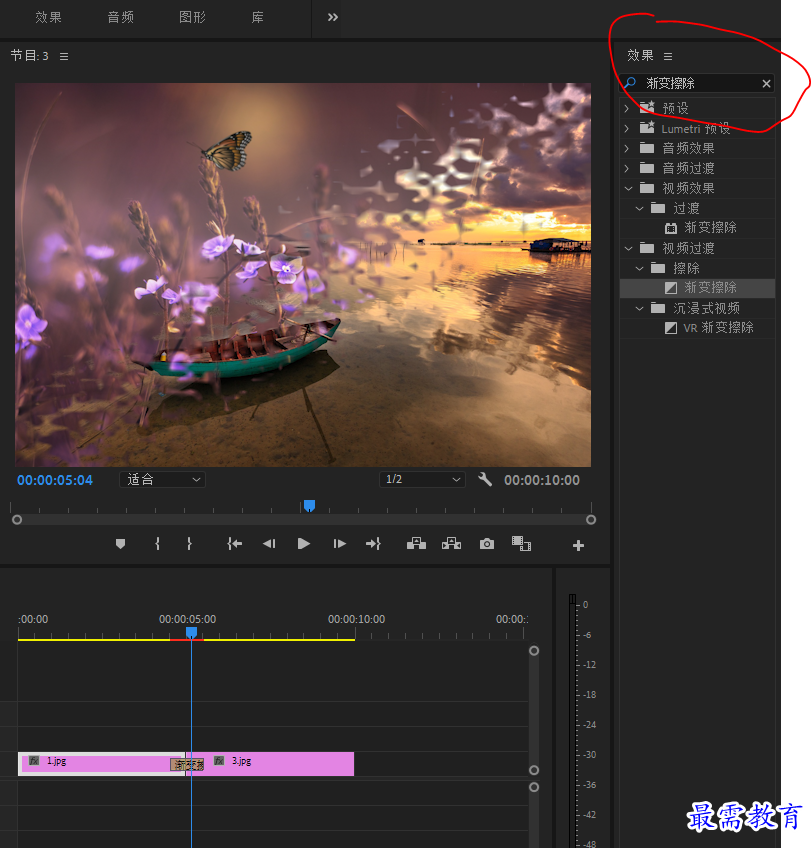Open the 适合 zoom level dropdown
The height and width of the screenshot is (848, 811).
(x=162, y=480)
